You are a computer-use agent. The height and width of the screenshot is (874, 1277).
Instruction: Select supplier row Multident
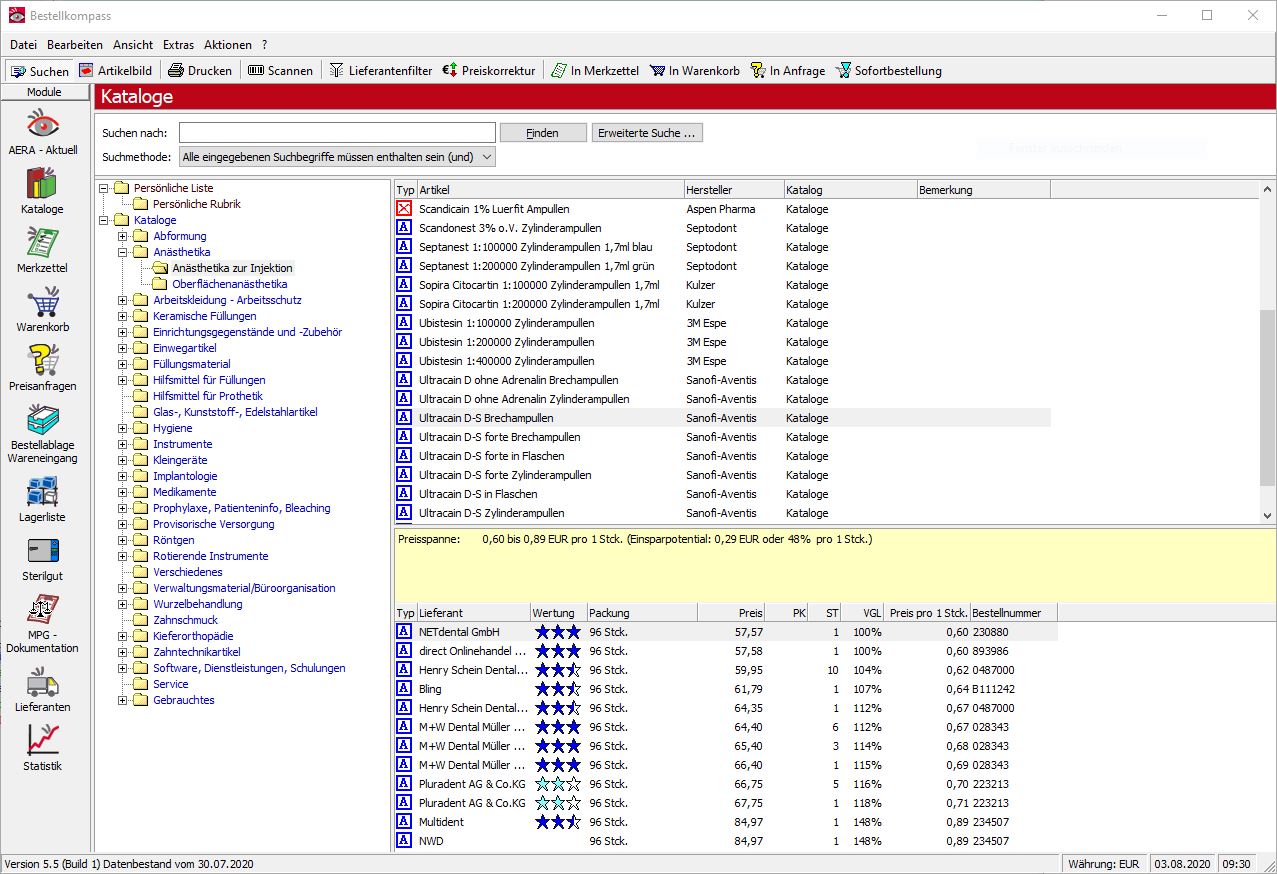726,822
